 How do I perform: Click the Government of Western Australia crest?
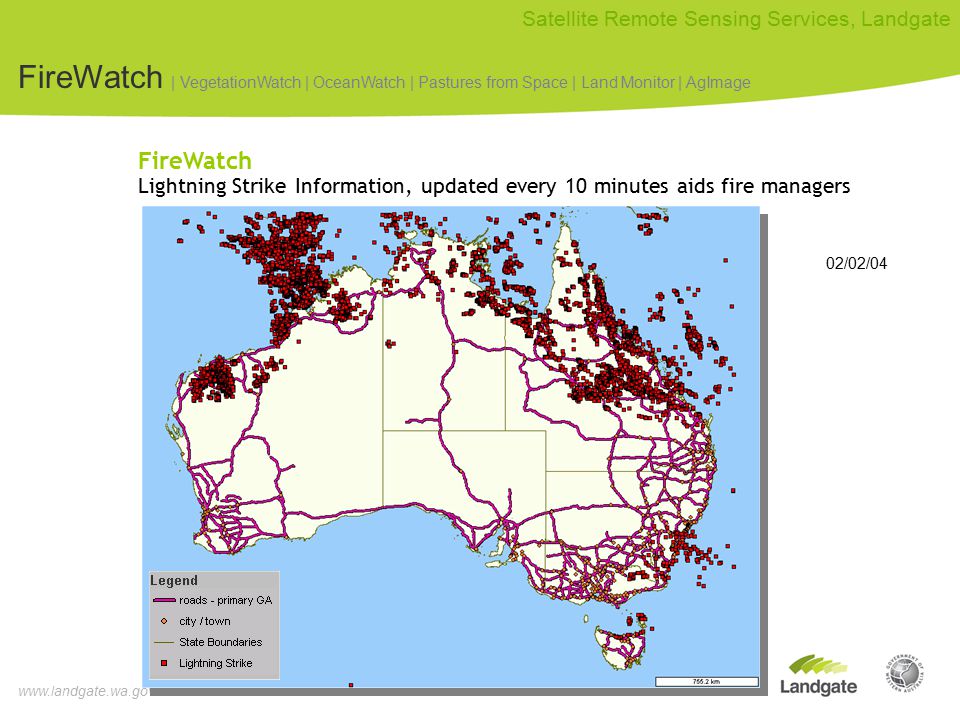point(904,673)
